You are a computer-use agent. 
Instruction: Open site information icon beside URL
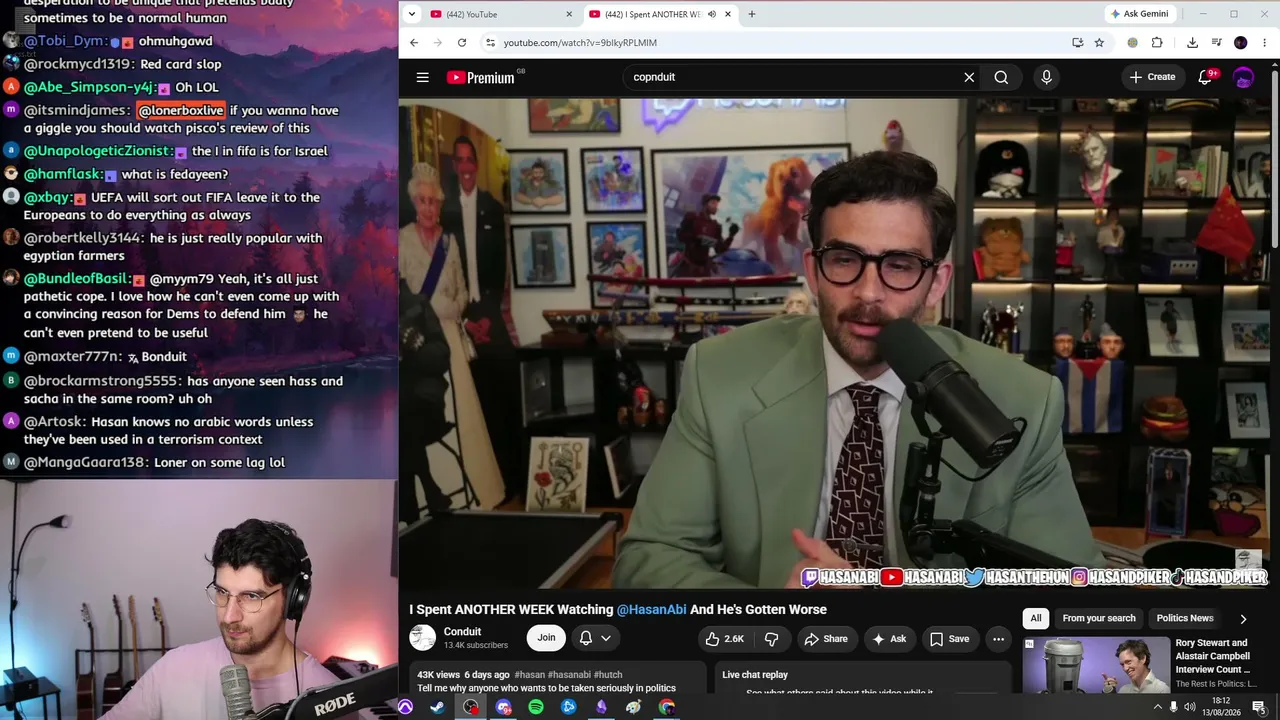click(489, 43)
